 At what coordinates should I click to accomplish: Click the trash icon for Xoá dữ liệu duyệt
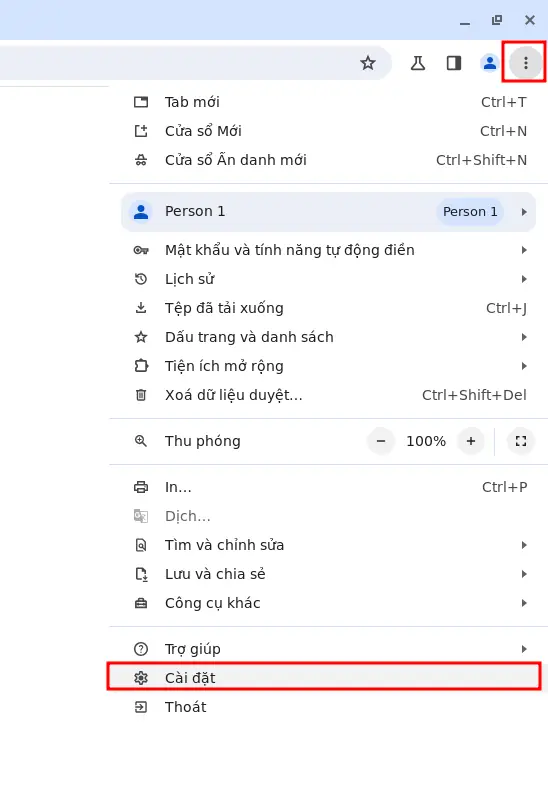point(141,395)
